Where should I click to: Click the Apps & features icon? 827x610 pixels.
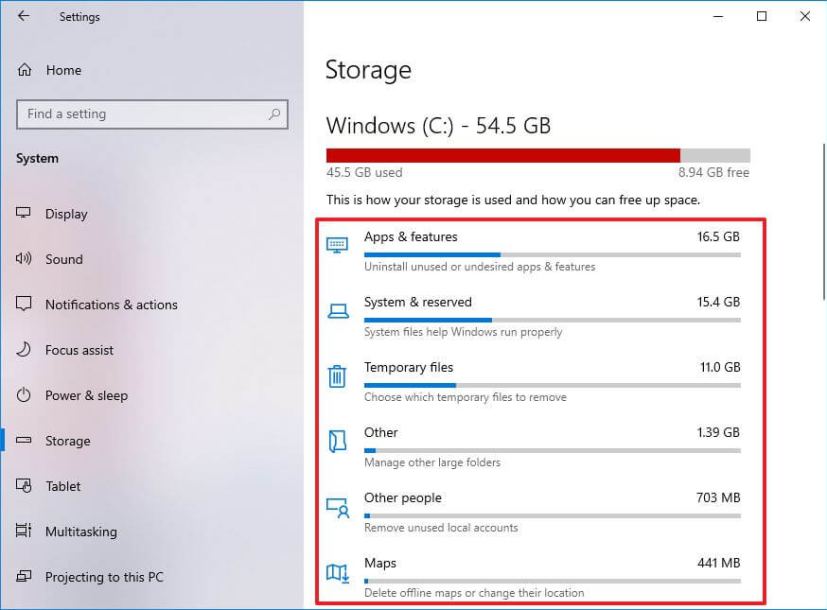click(336, 242)
